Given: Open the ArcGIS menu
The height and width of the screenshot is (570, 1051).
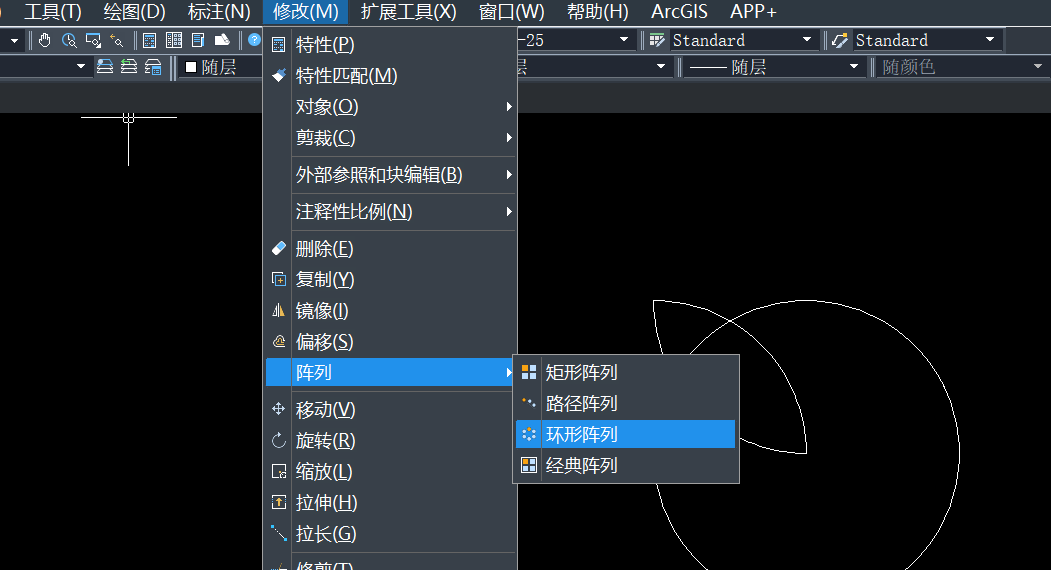Looking at the screenshot, I should 679,11.
